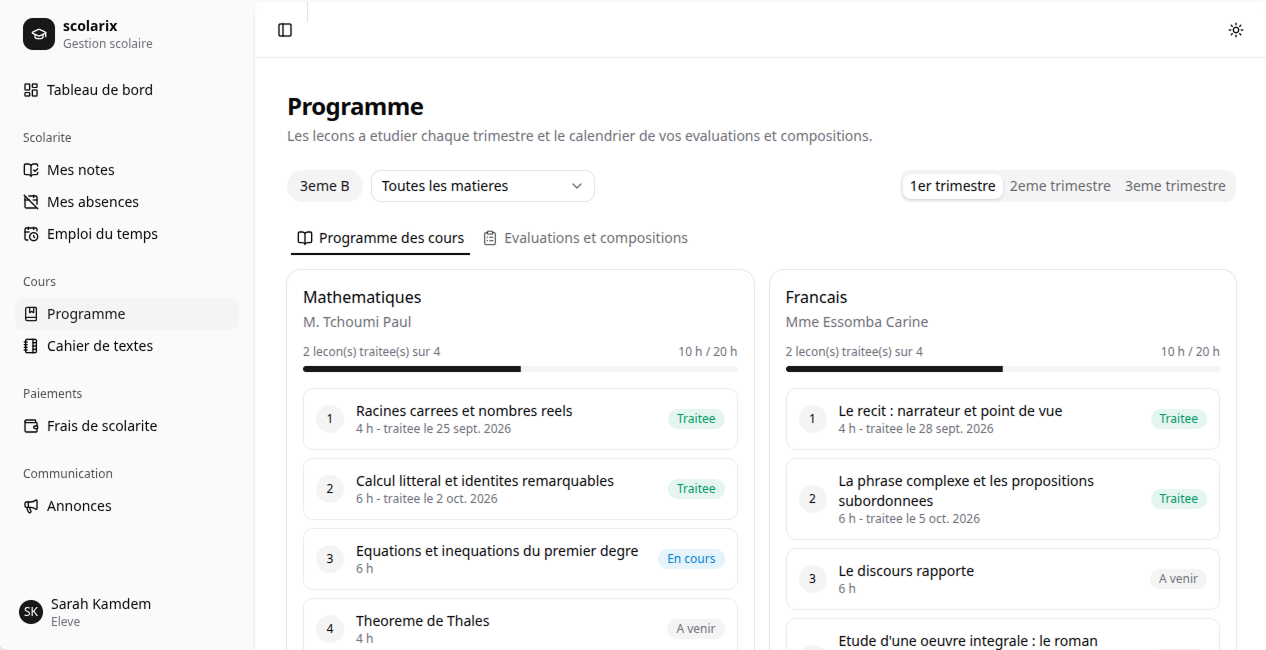Go to Mes notes

pos(127,170)
